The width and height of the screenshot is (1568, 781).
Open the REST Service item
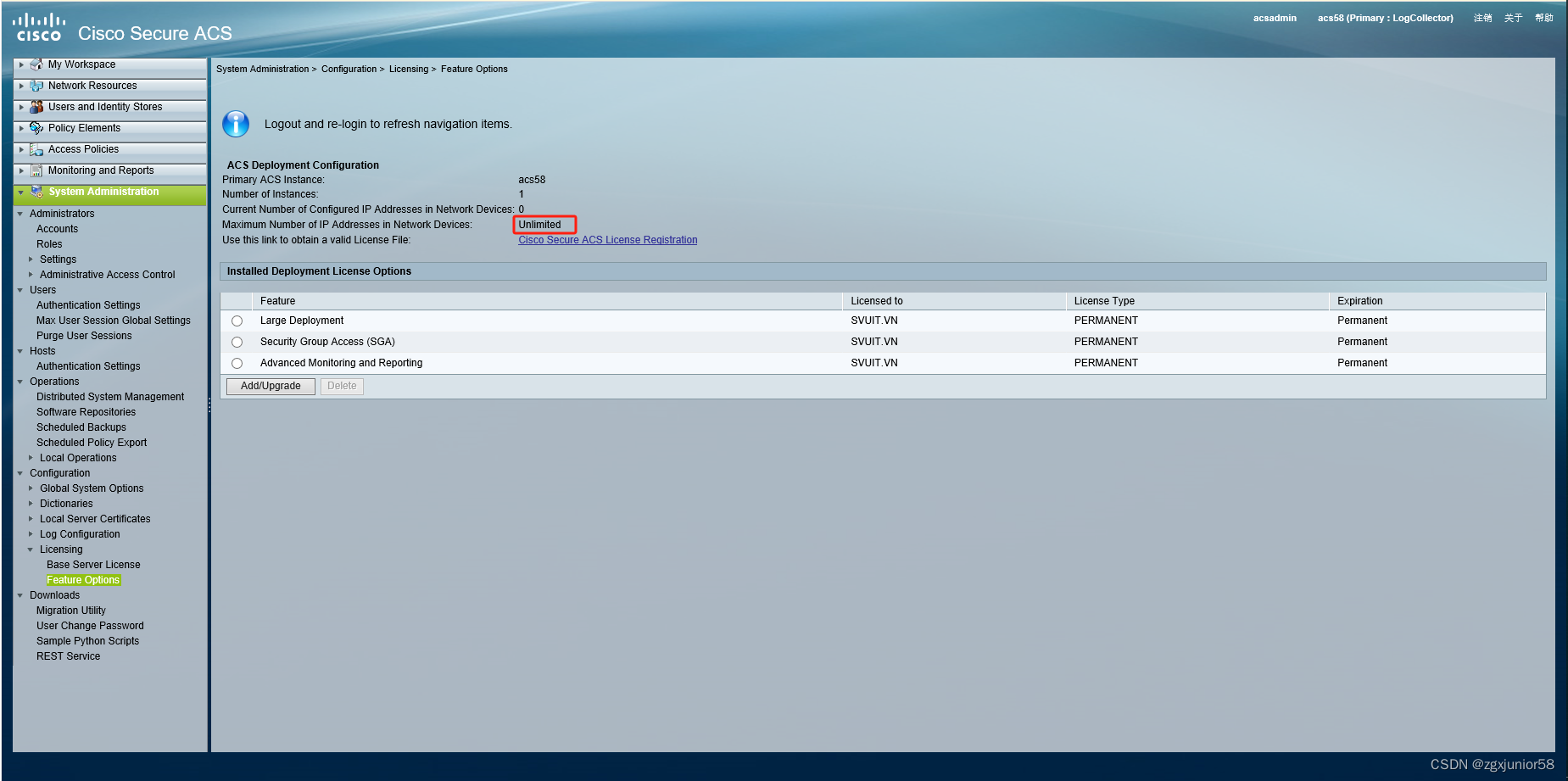68,656
